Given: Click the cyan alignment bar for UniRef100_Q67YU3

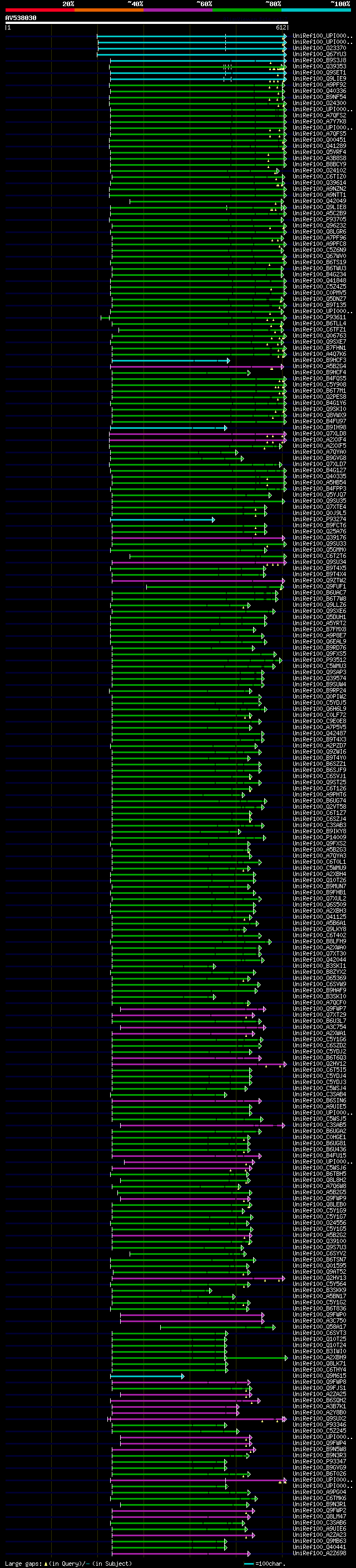Looking at the screenshot, I should pos(192,55).
